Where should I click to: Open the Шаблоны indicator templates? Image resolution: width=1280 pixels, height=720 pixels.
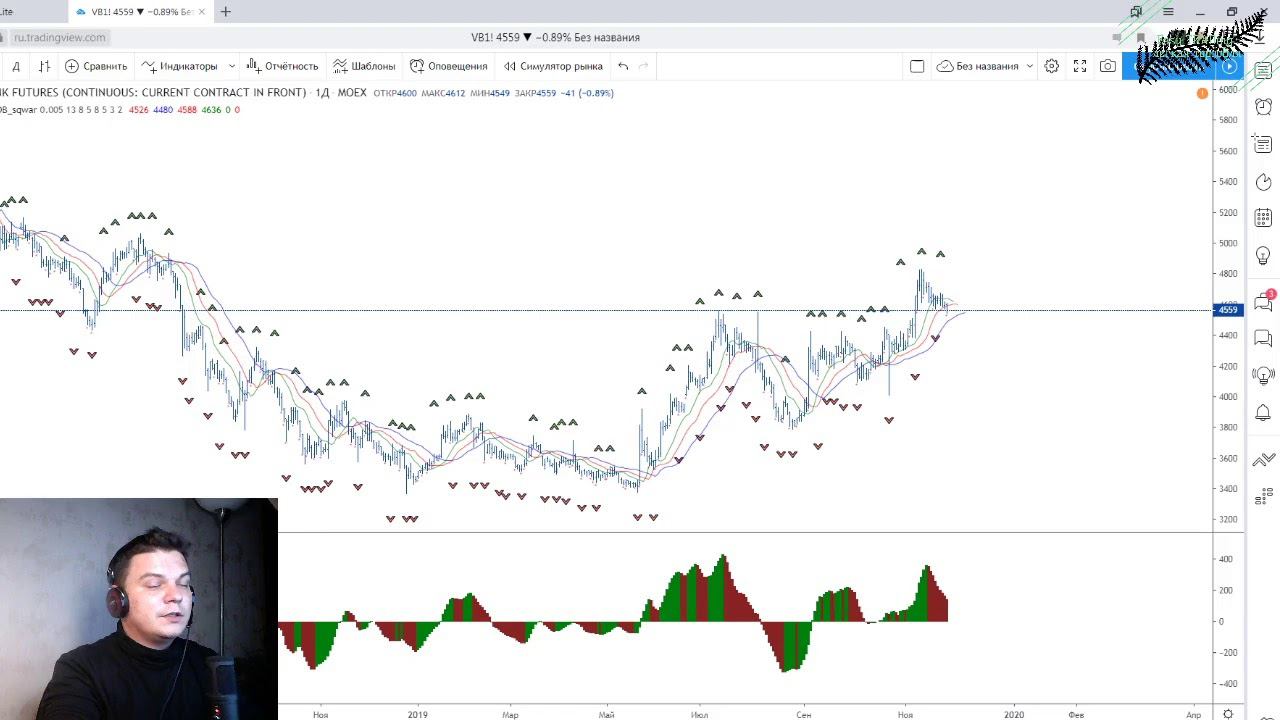[x=364, y=66]
